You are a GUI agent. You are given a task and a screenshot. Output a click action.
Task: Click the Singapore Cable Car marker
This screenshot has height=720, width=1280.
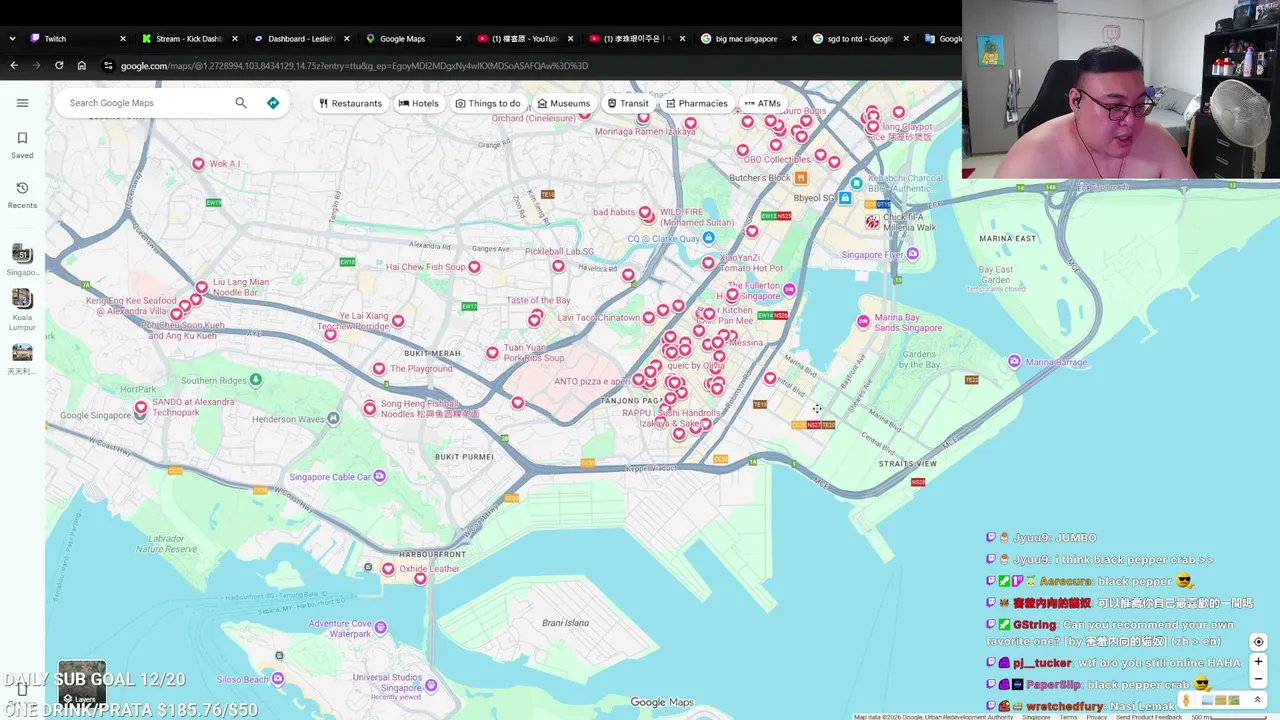(380, 477)
